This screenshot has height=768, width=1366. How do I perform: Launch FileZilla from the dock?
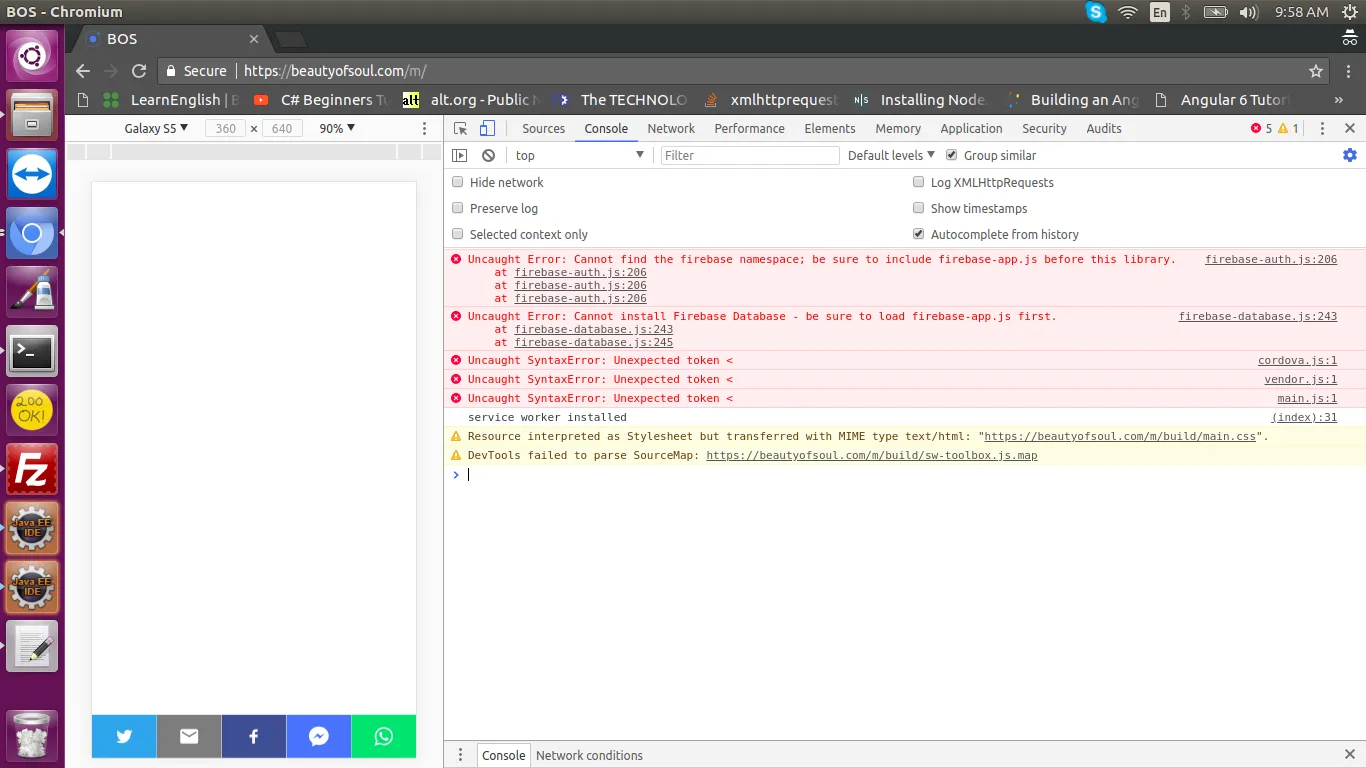tap(32, 469)
